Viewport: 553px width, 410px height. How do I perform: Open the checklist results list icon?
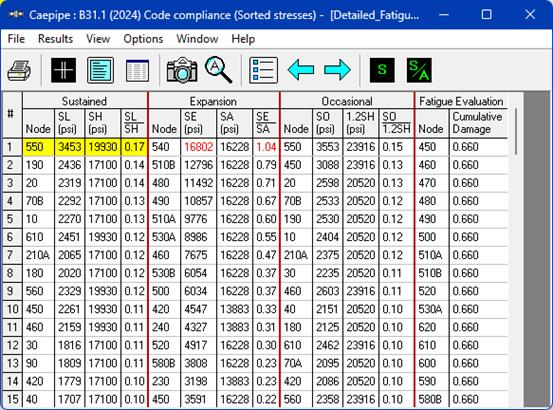tap(263, 71)
